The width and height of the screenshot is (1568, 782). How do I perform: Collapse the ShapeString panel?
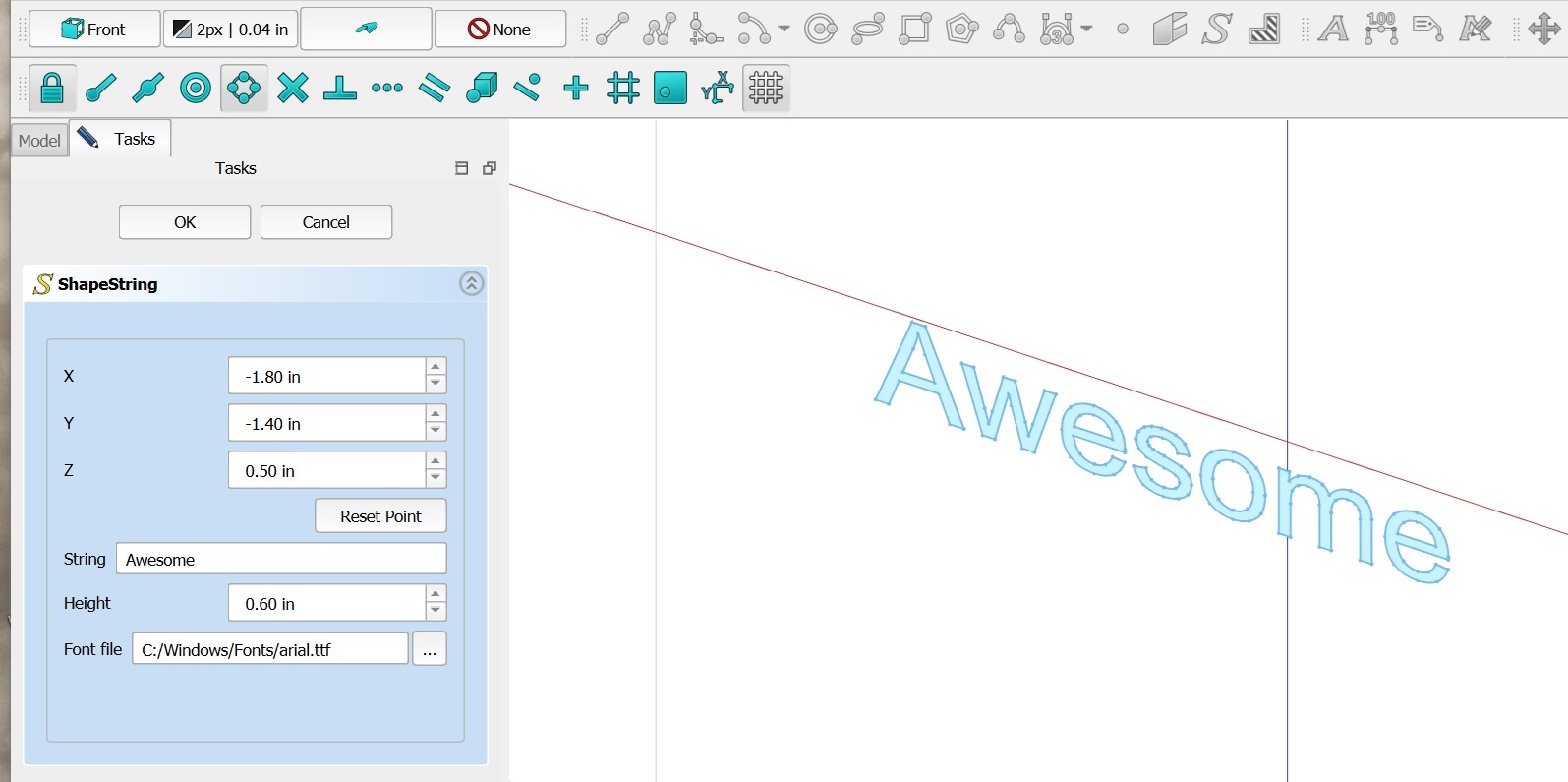[471, 284]
